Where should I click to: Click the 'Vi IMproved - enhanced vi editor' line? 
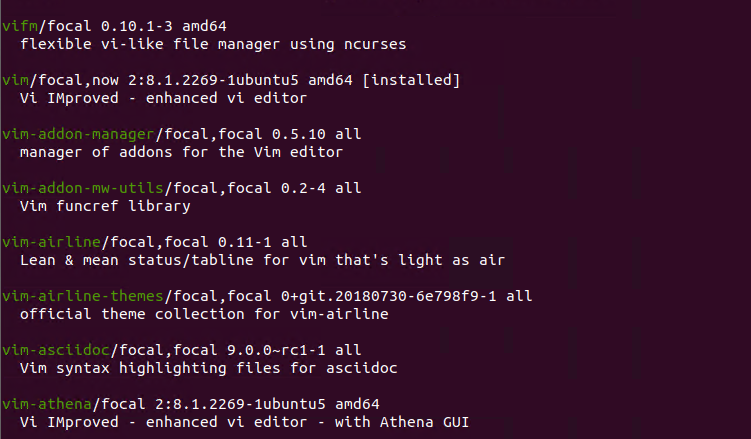tap(163, 98)
